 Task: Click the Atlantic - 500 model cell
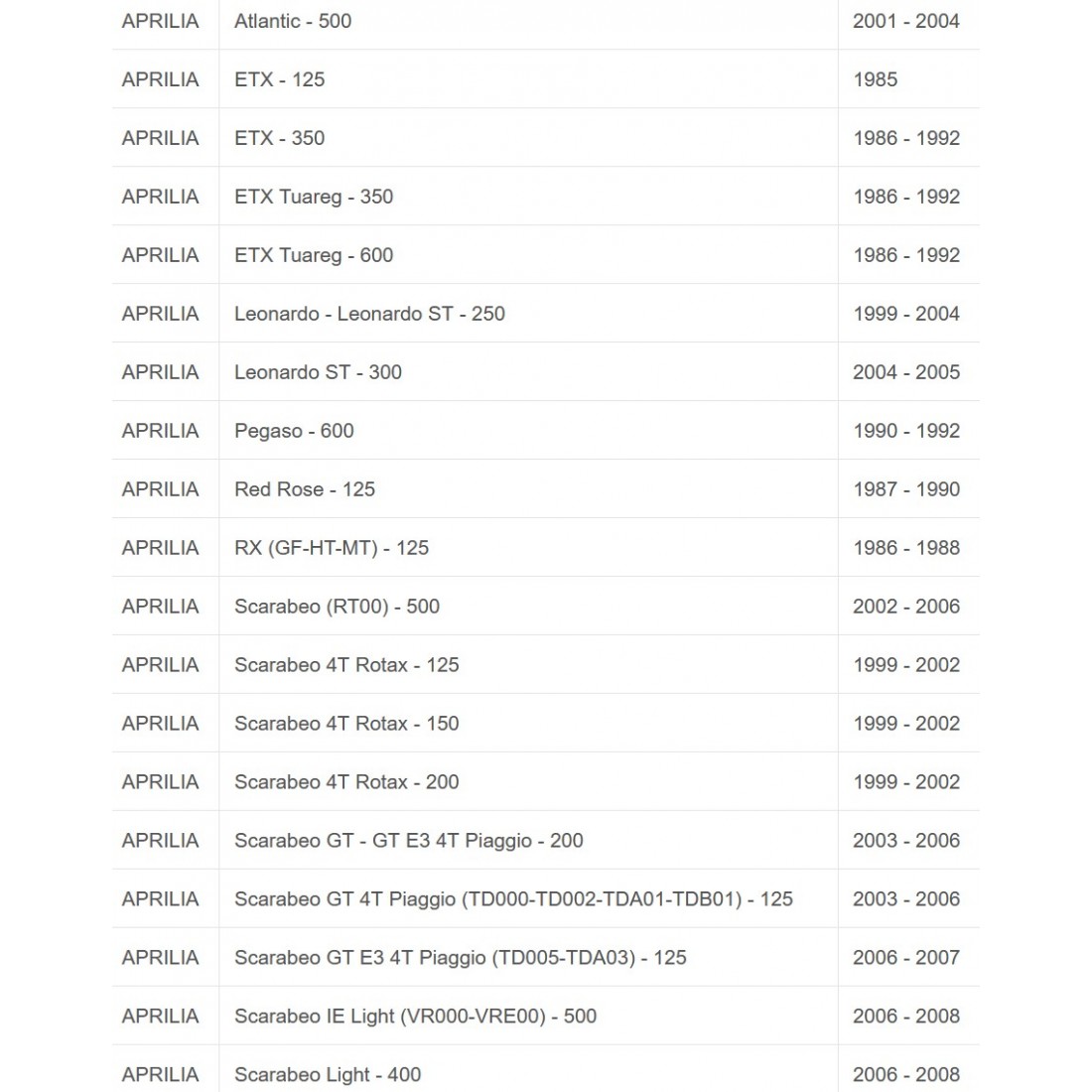point(293,21)
